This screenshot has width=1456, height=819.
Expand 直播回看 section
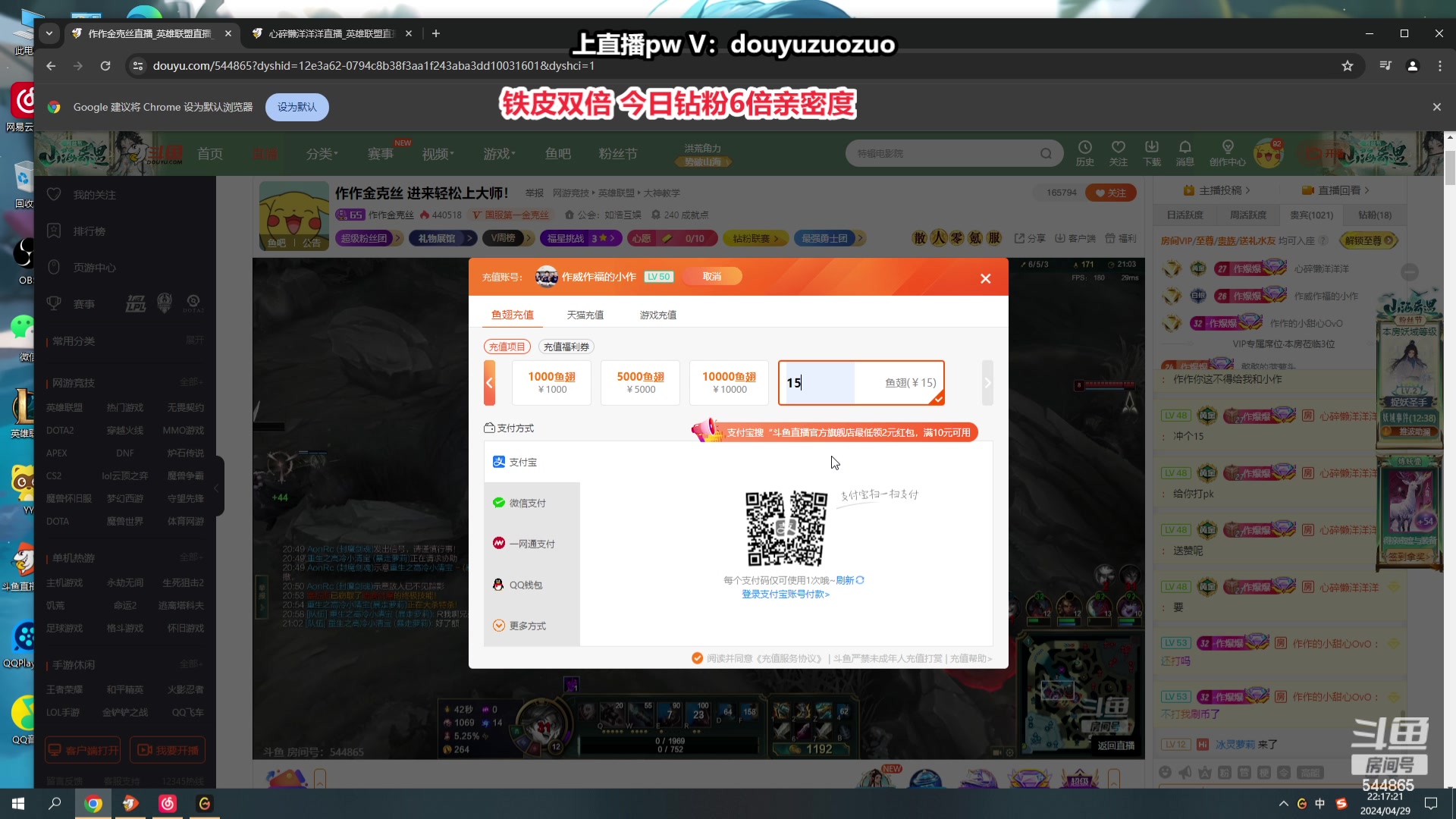[1335, 190]
